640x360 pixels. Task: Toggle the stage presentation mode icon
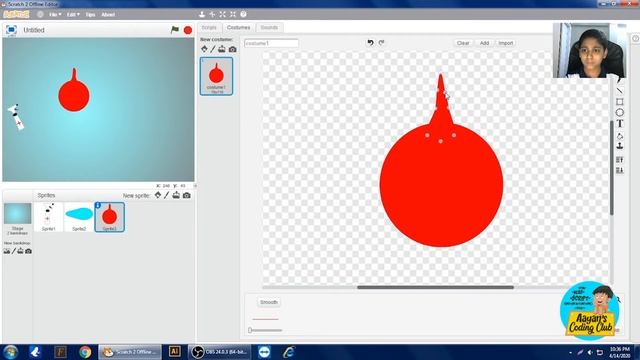(x=11, y=30)
